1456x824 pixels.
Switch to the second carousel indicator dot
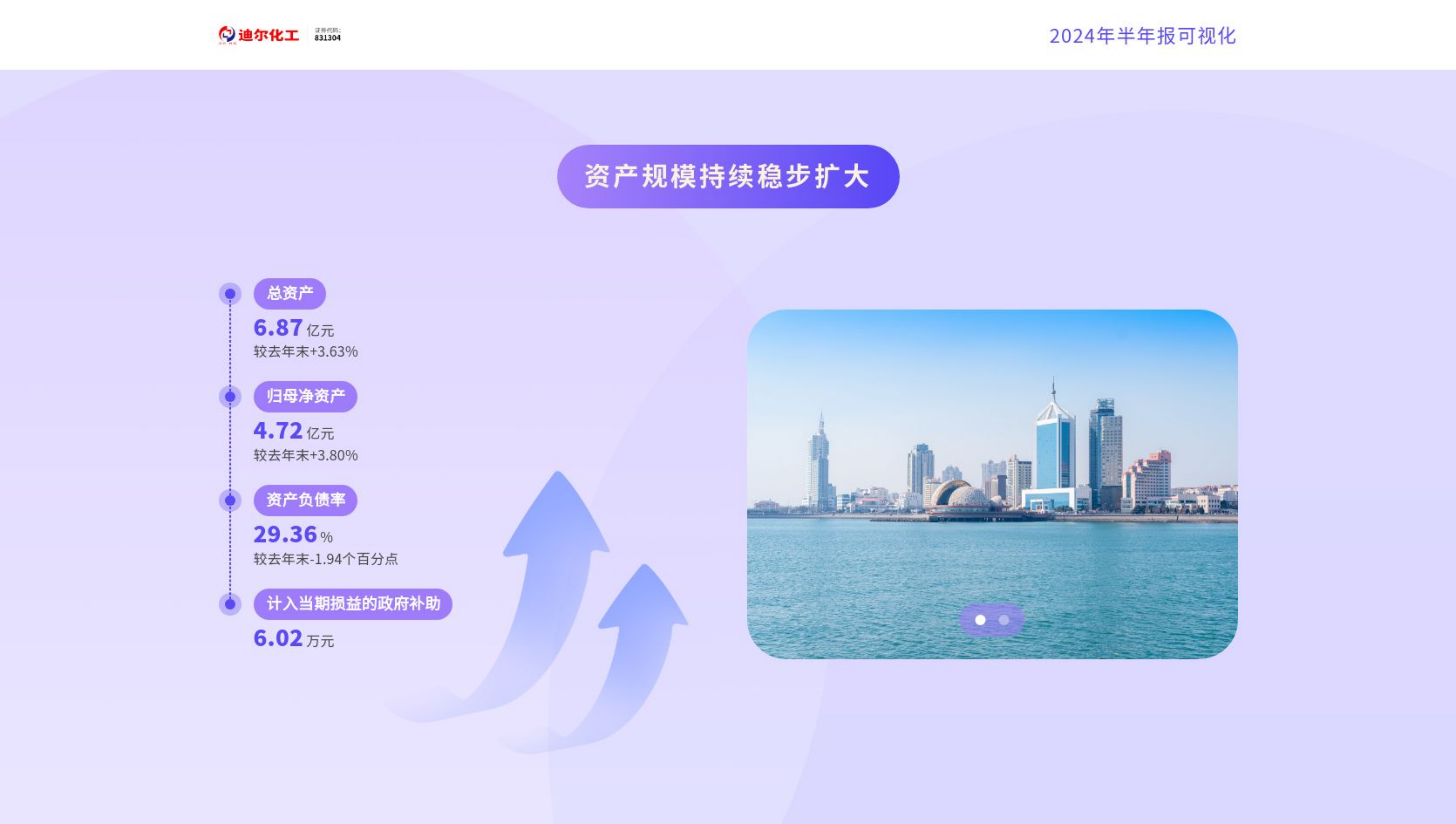pos(1004,620)
